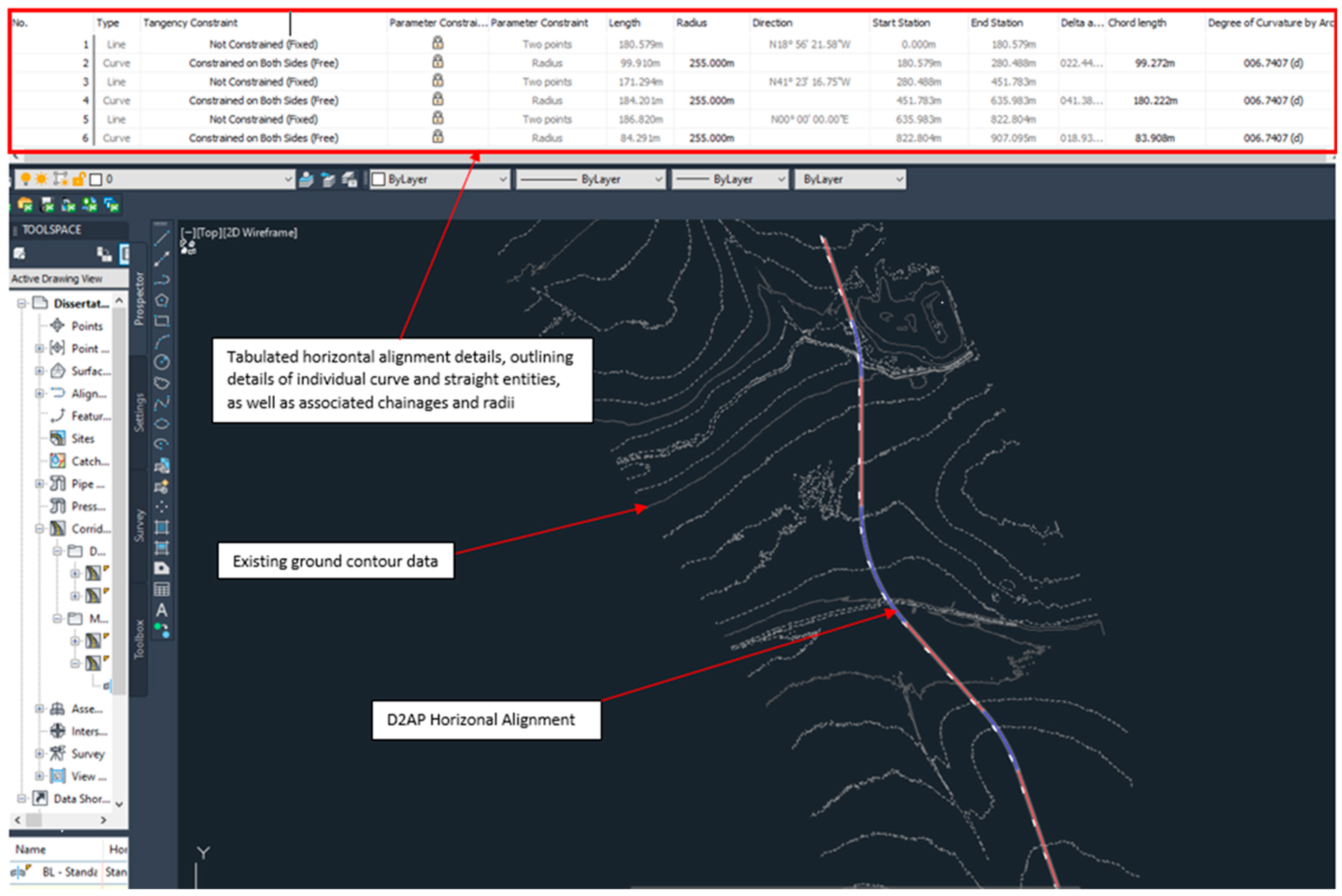Expand the Surfaces tree node
Screen dimensions: 1342x896
tap(39, 371)
